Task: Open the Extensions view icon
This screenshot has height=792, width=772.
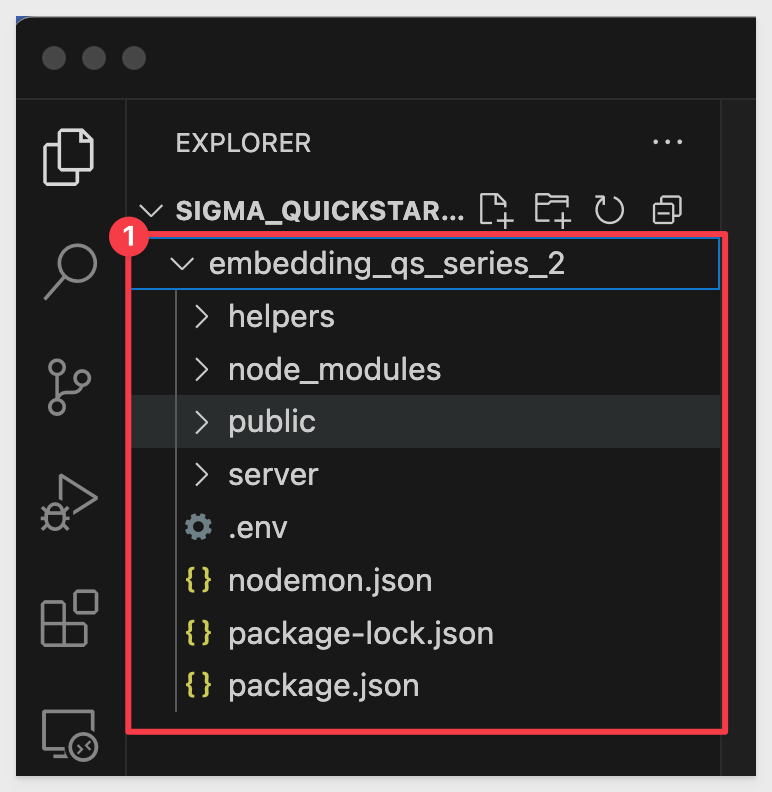Action: point(69,619)
